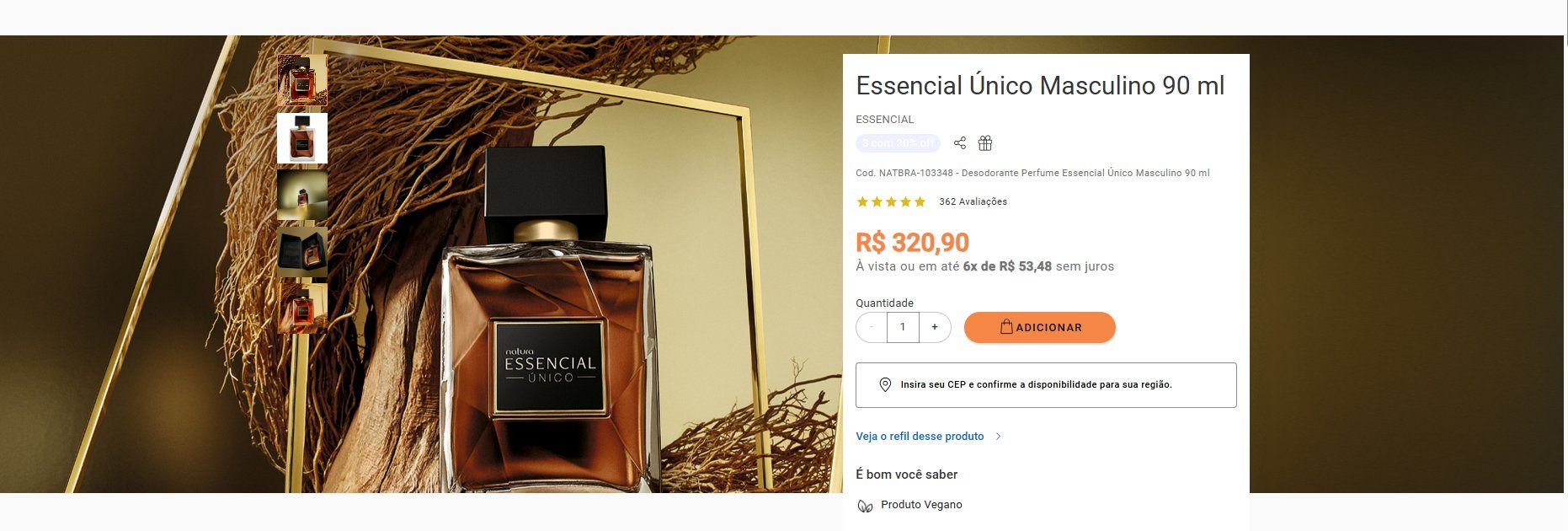Click the quantity number field
This screenshot has height=531, width=1568.
903,327
